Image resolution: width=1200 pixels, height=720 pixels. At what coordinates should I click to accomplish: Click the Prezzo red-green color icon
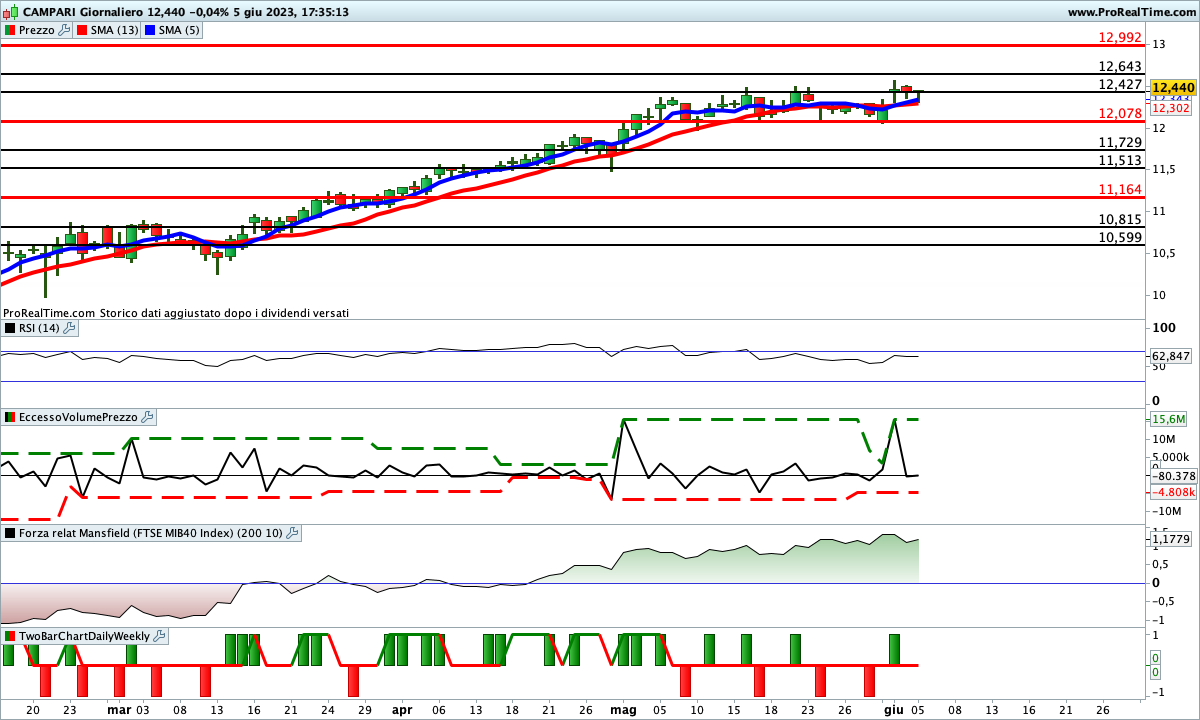[10, 30]
